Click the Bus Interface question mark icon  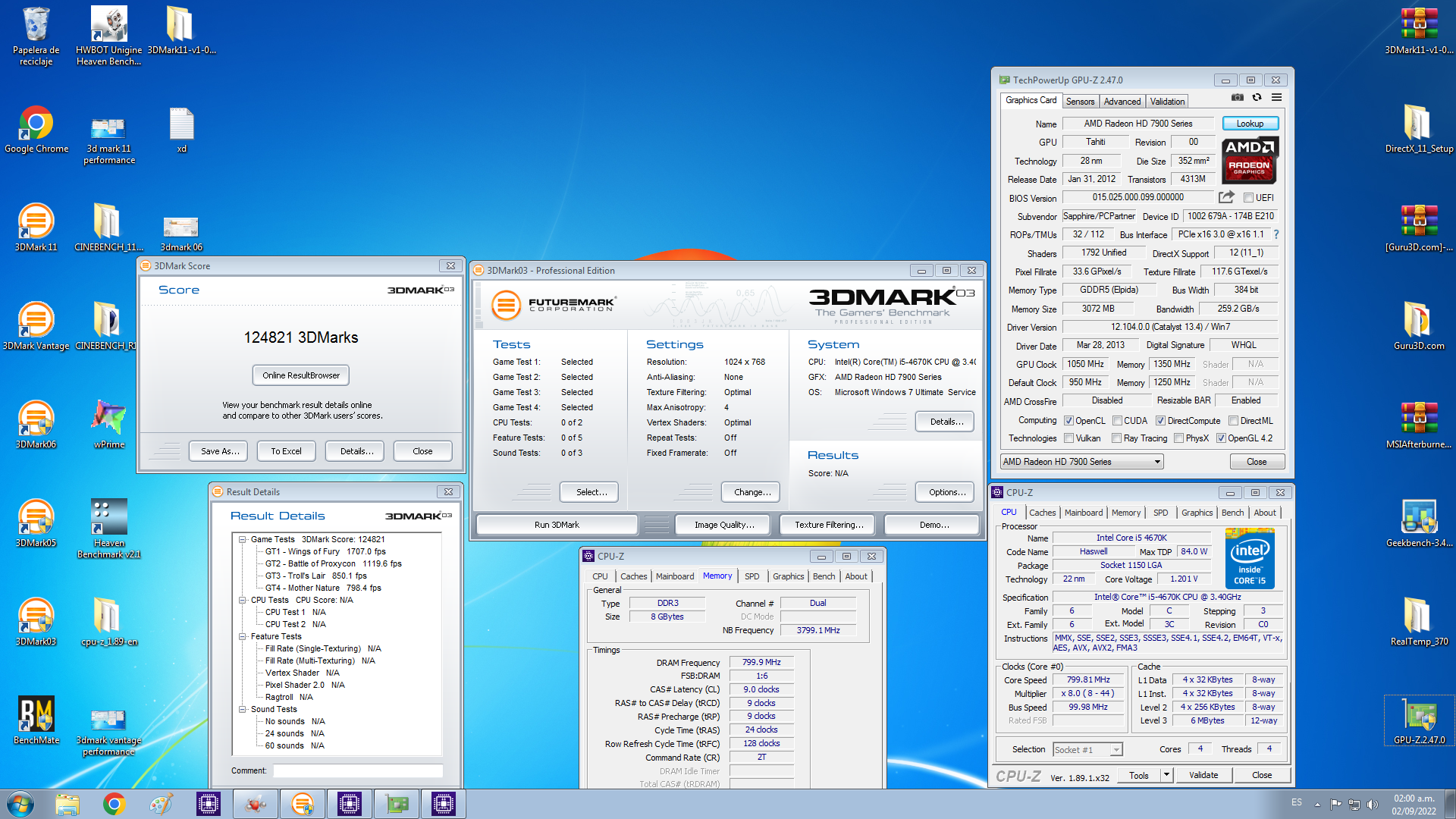(x=1276, y=234)
